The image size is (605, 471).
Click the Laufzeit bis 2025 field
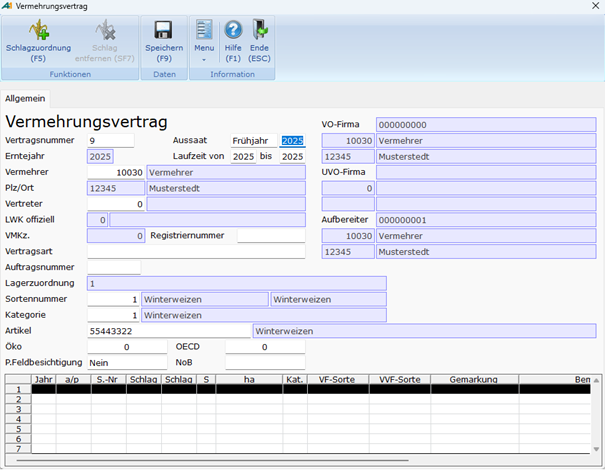292,157
